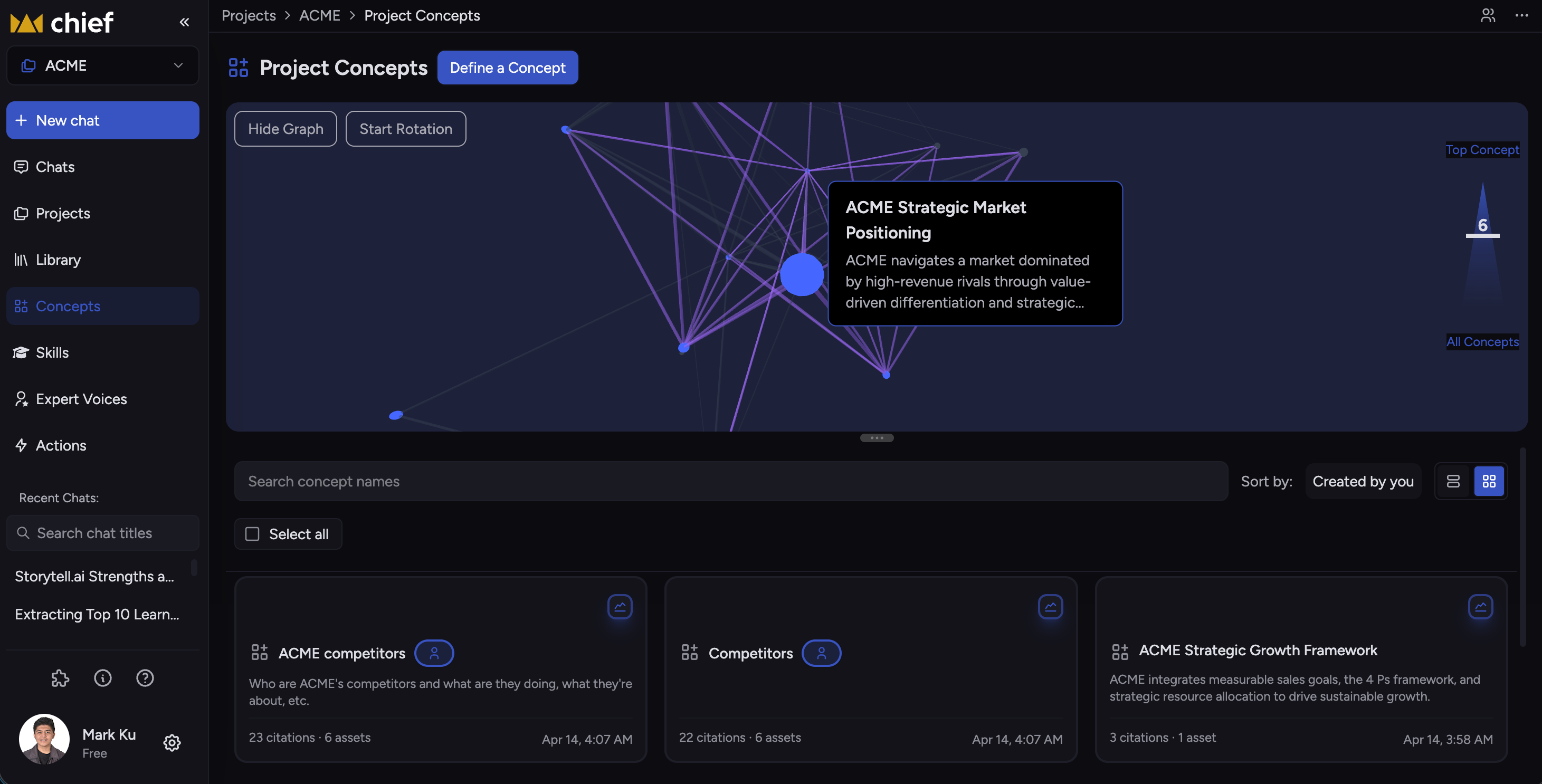Click the Hide Graph button
This screenshot has width=1542, height=784.
(285, 129)
